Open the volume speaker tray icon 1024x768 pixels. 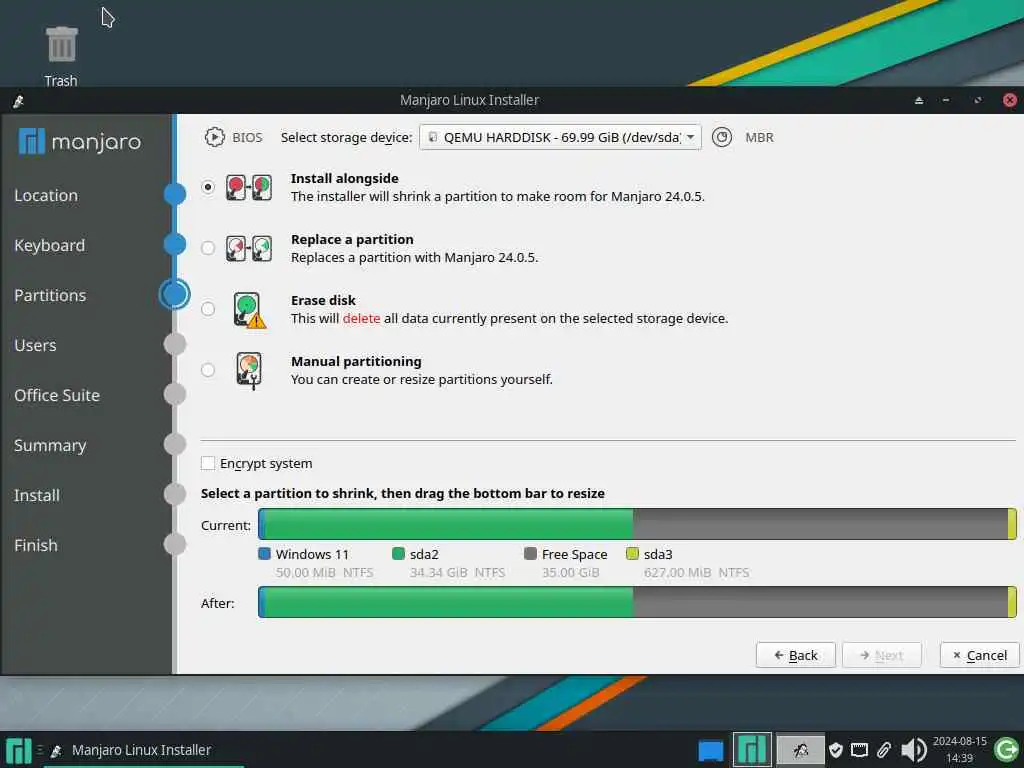click(x=914, y=750)
